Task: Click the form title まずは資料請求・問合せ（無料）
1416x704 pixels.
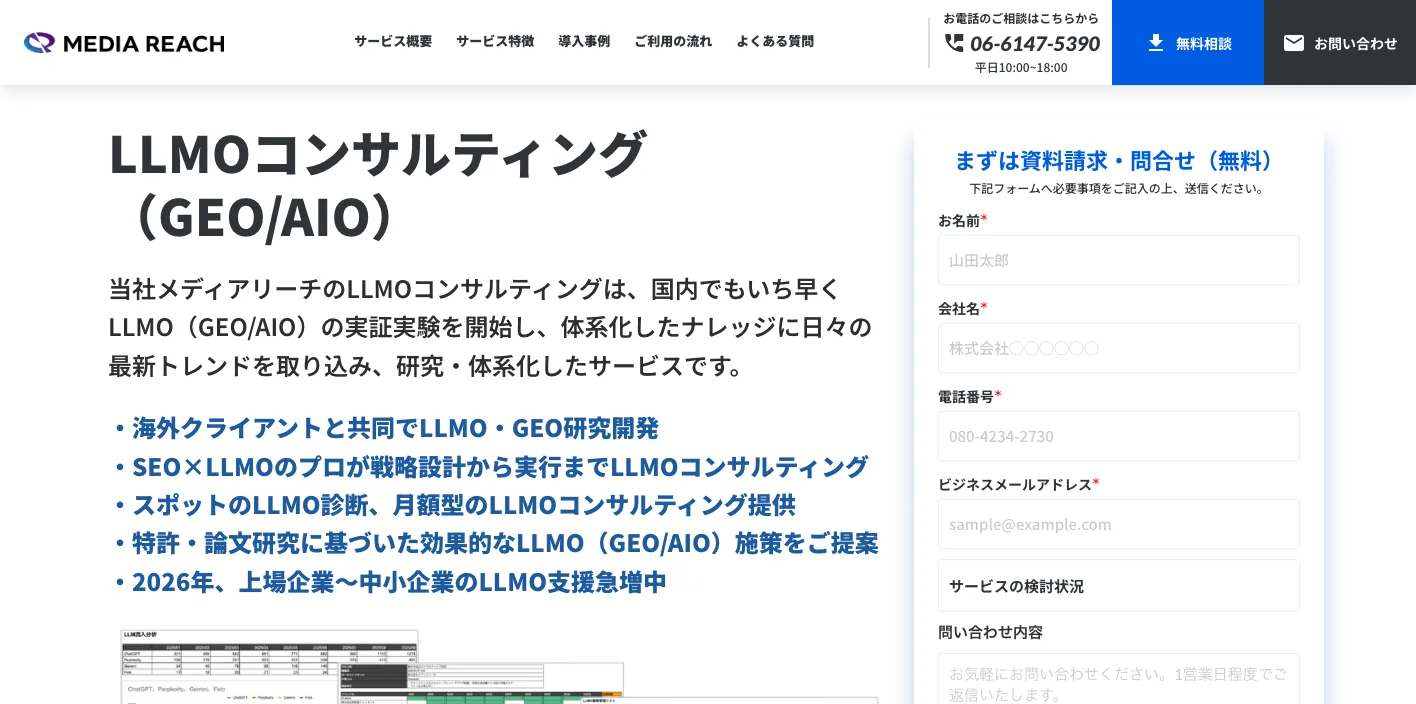Action: 1118,160
